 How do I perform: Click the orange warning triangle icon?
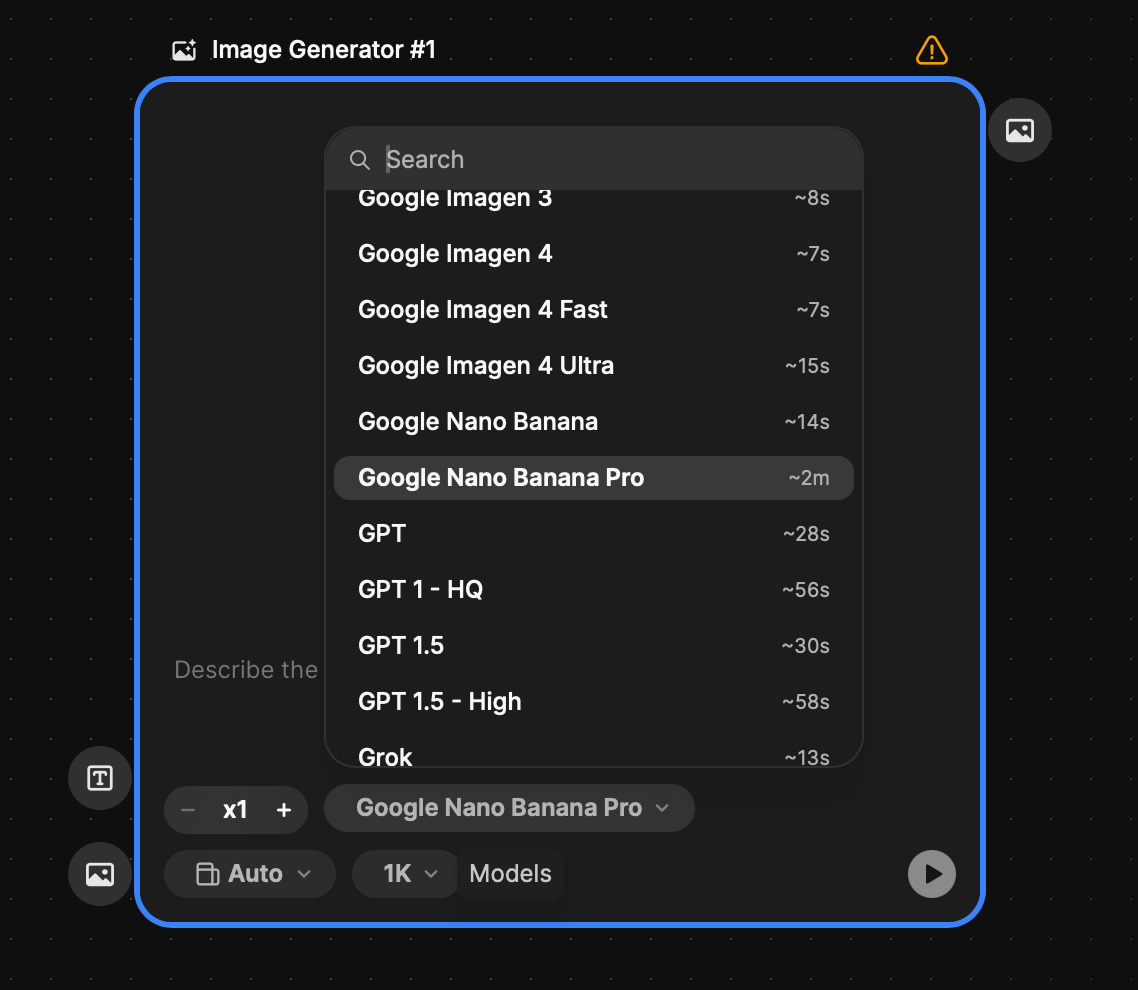(x=931, y=49)
